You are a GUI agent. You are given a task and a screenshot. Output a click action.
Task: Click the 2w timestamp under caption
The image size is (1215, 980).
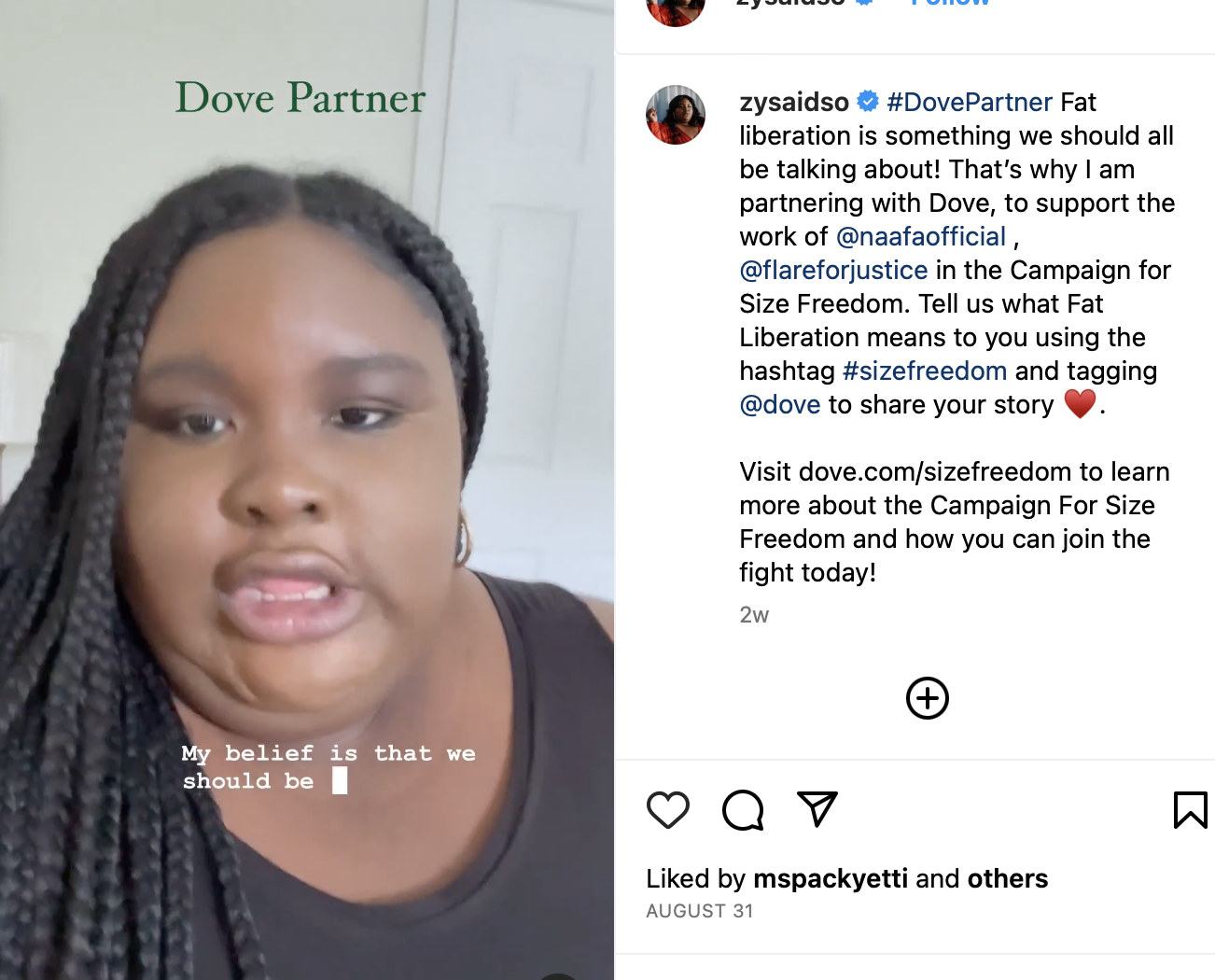click(754, 615)
